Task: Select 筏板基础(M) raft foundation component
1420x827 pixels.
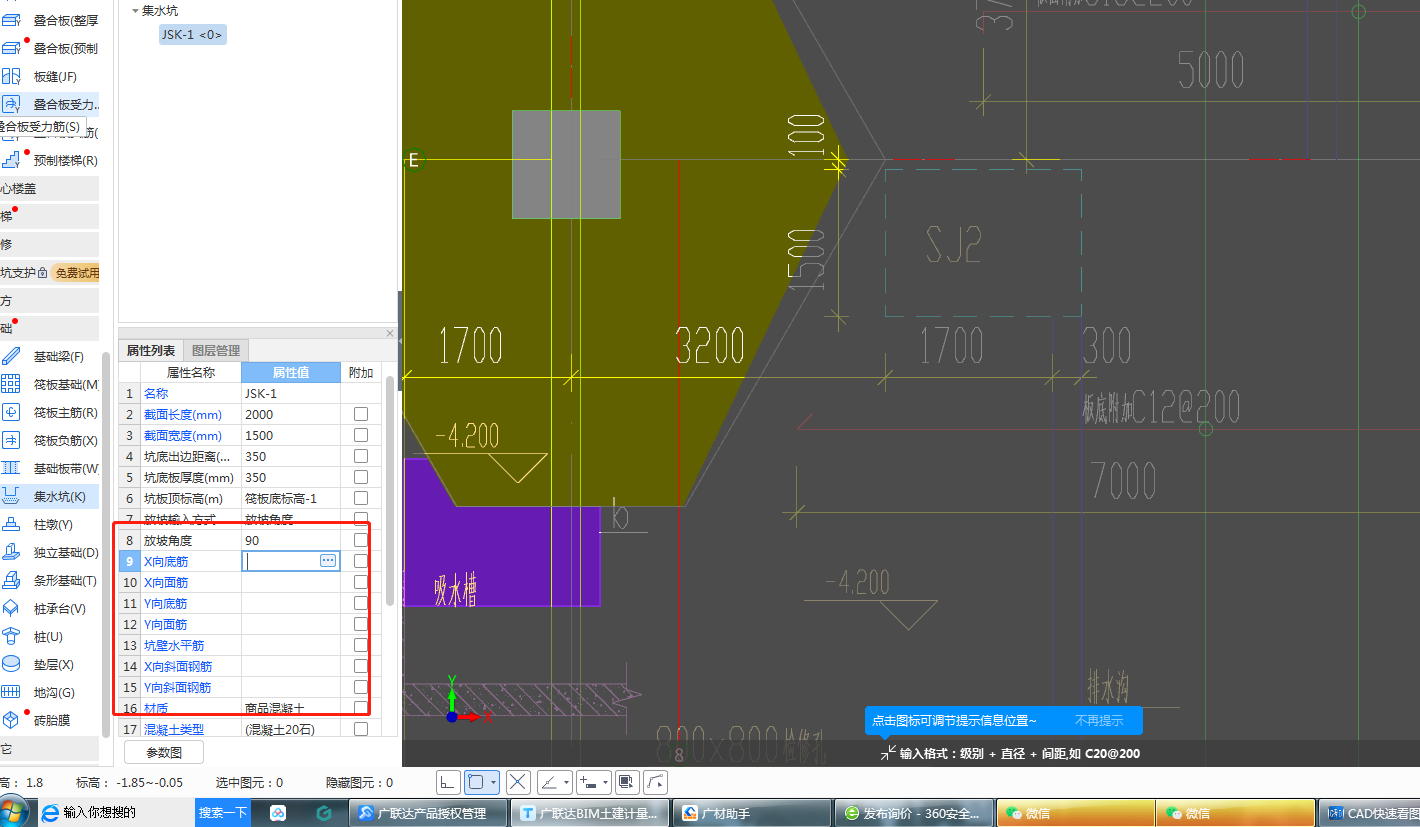Action: coord(50,385)
